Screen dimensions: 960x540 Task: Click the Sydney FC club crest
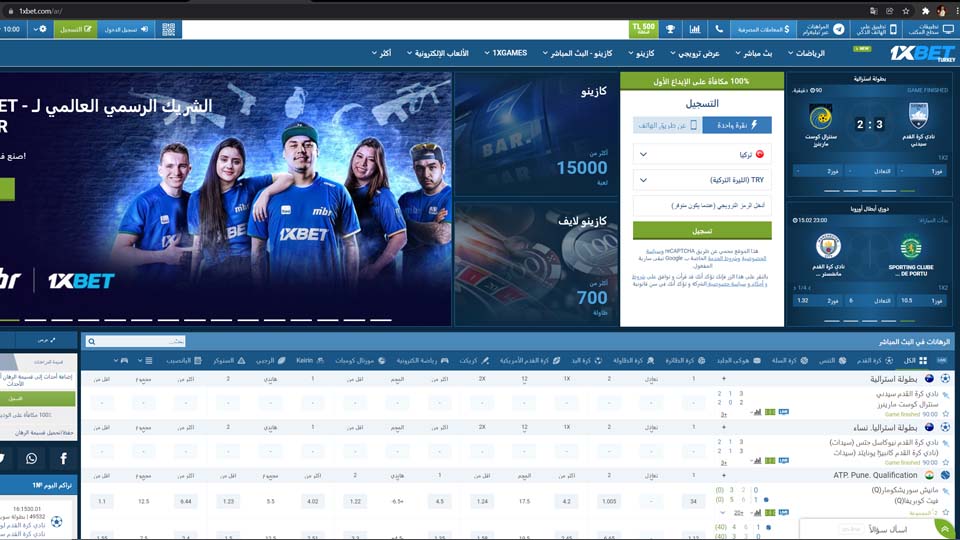click(x=918, y=116)
